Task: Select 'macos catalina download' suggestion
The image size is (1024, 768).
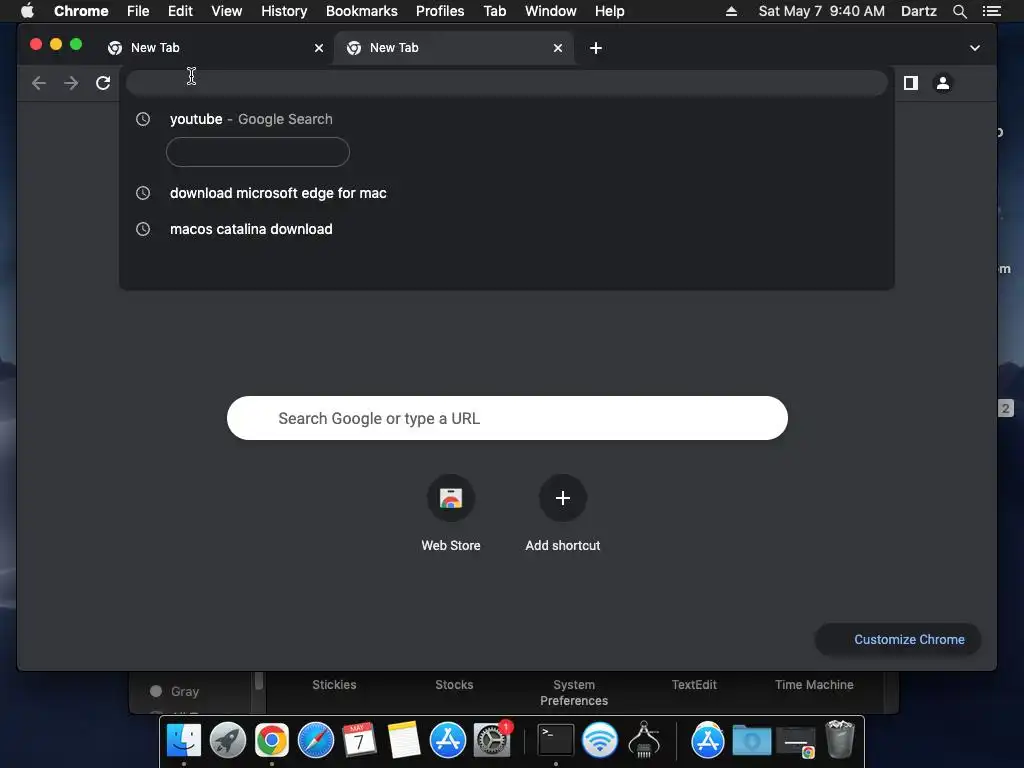Action: 507,229
